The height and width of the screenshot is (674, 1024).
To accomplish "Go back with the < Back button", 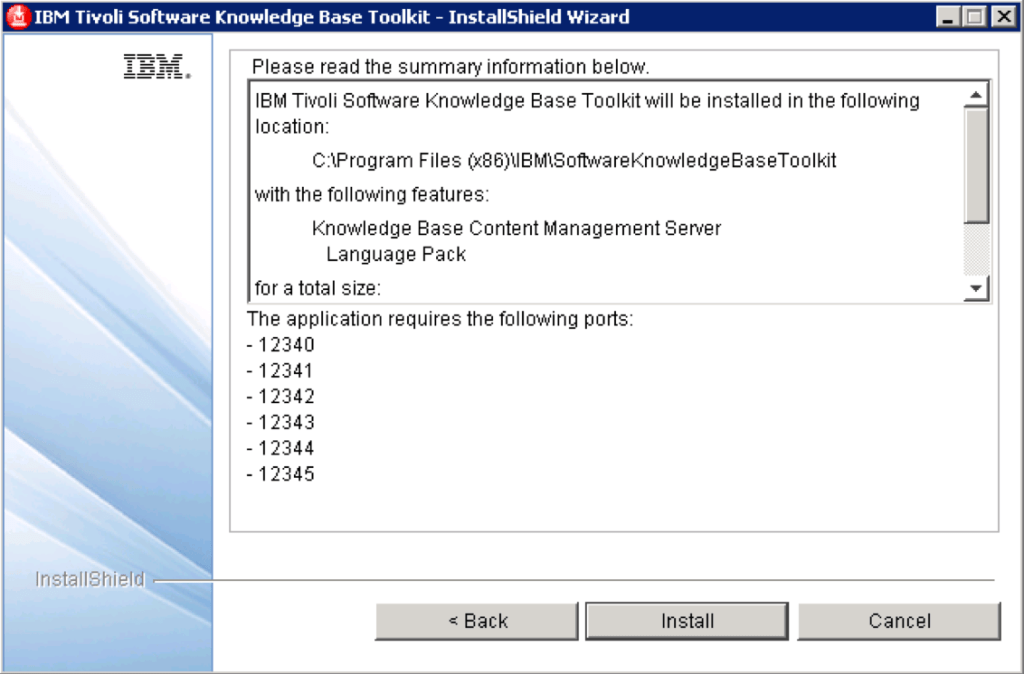I will point(477,621).
